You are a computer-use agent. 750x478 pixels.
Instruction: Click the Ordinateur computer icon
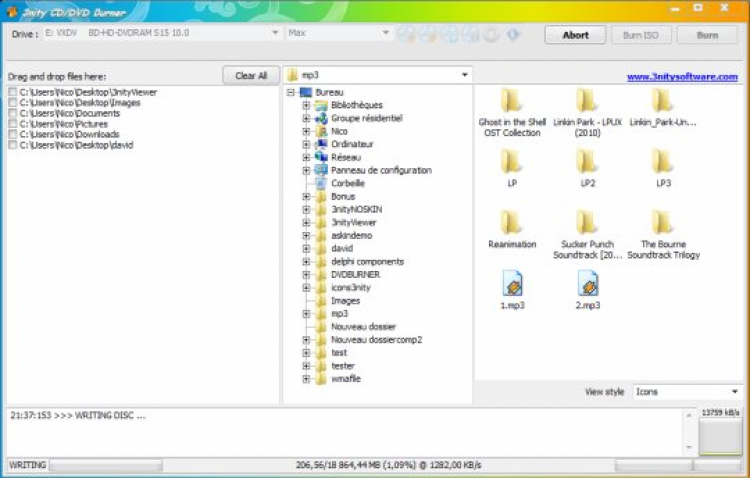pos(321,144)
